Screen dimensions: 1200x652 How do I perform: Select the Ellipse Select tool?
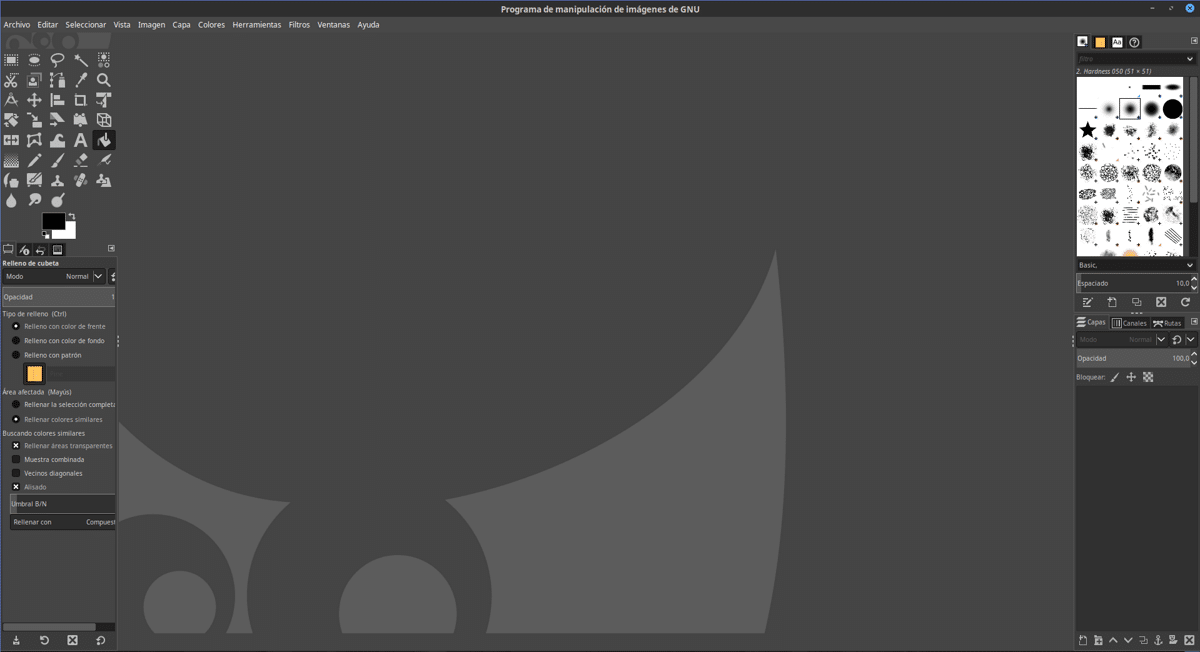coord(34,60)
